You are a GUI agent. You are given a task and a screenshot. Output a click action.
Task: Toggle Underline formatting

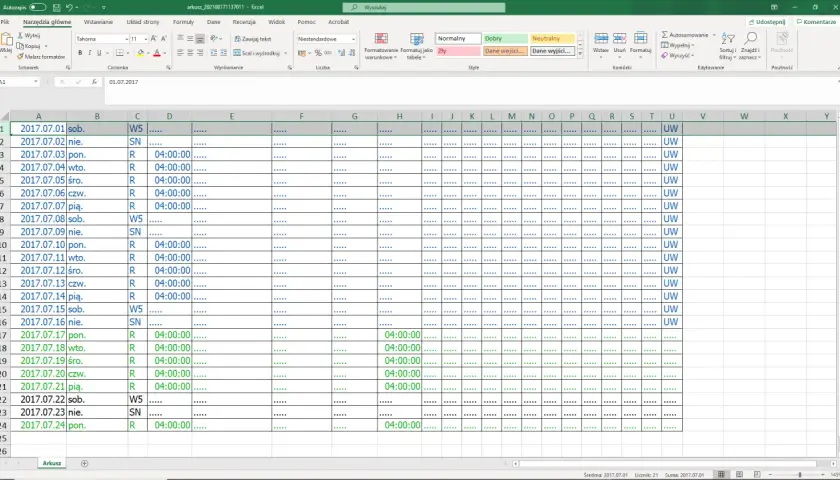pos(99,53)
